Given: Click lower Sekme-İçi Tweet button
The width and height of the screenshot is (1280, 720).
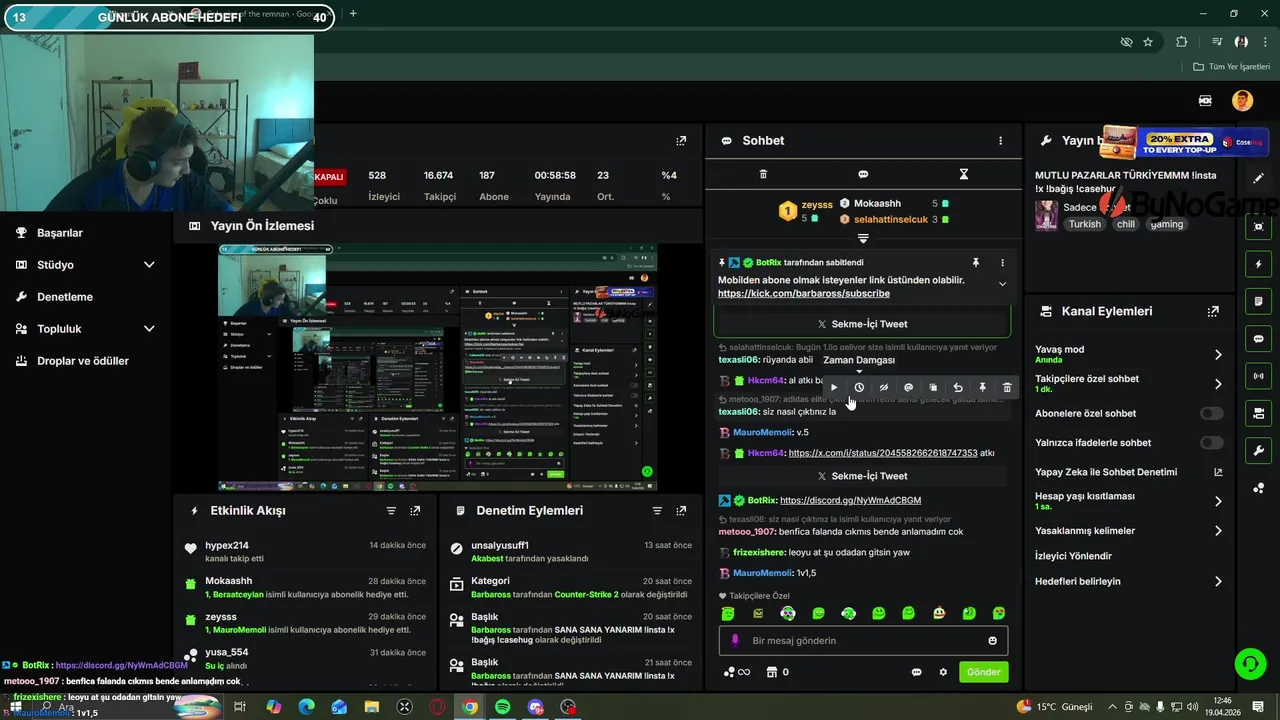Looking at the screenshot, I should (862, 476).
